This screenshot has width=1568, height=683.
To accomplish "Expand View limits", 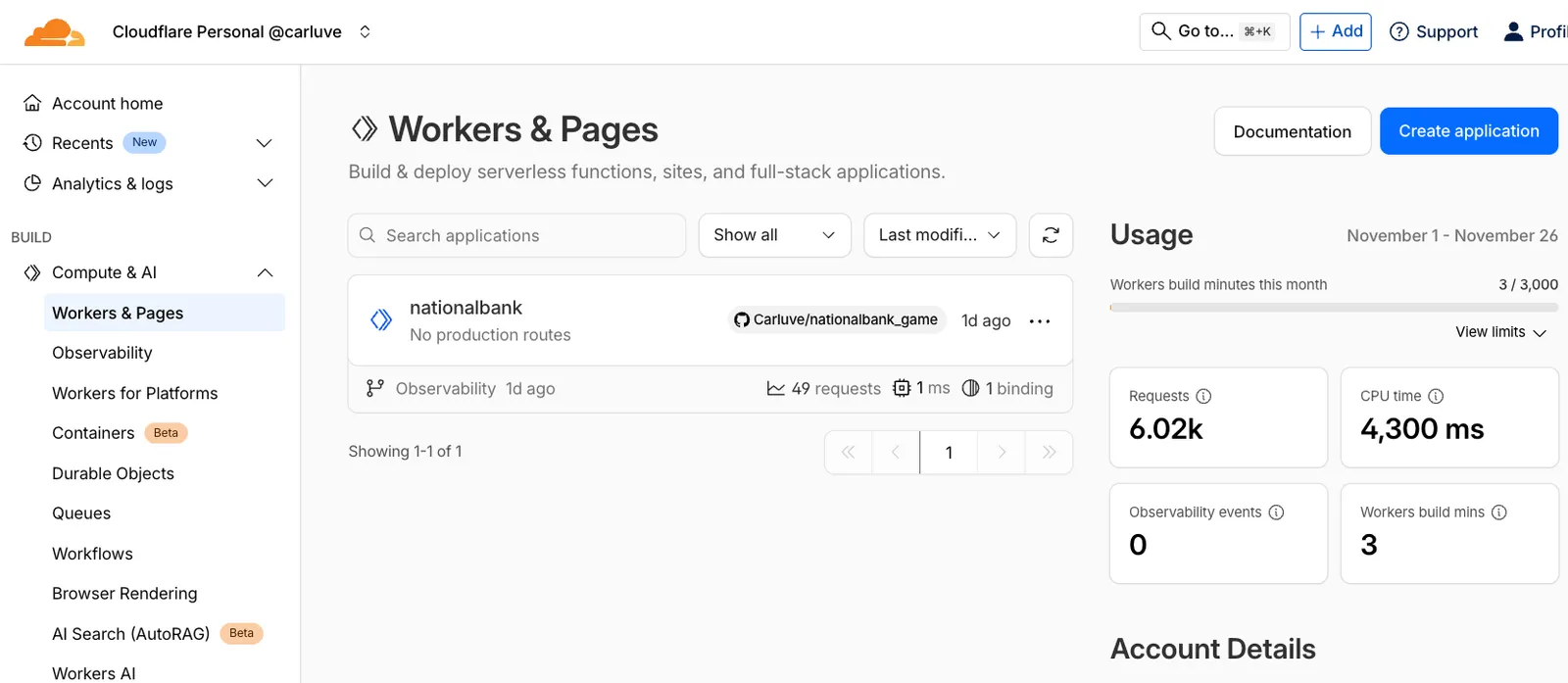I will (x=1500, y=332).
